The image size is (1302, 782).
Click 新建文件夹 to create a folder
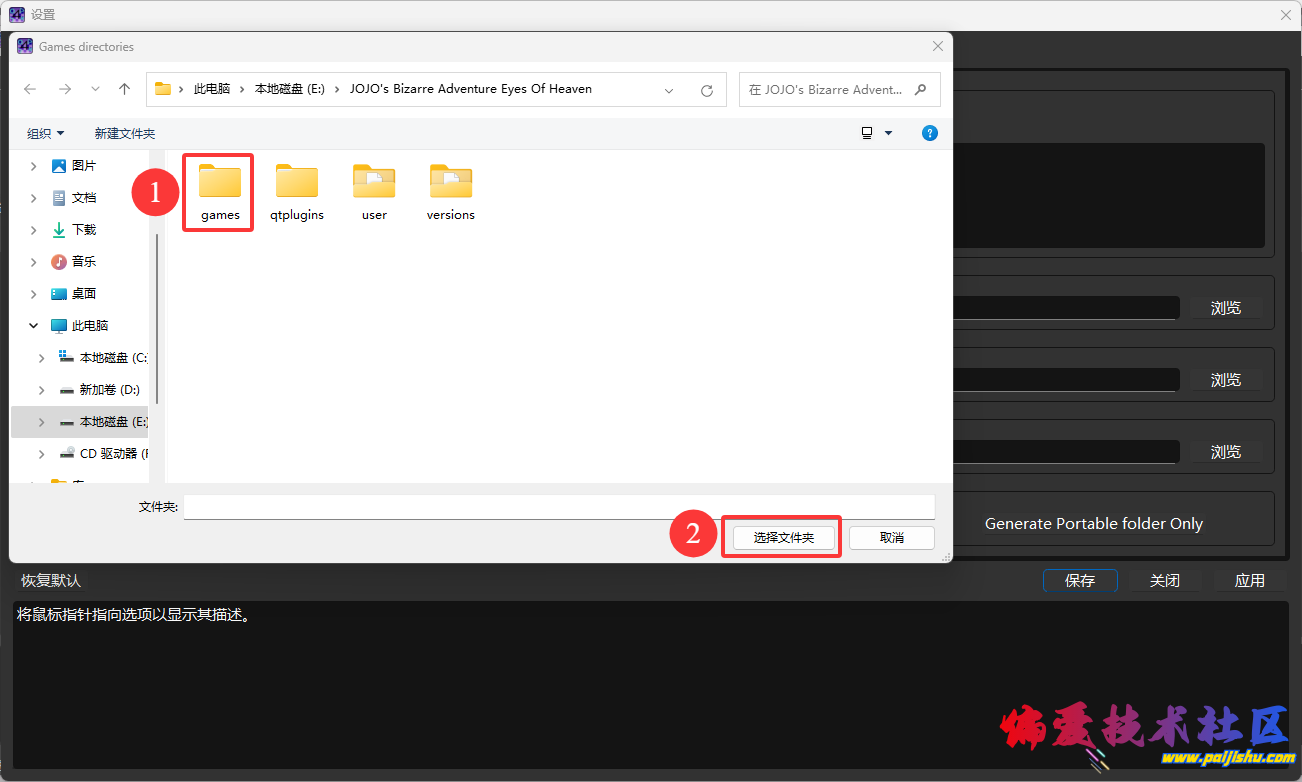[125, 133]
